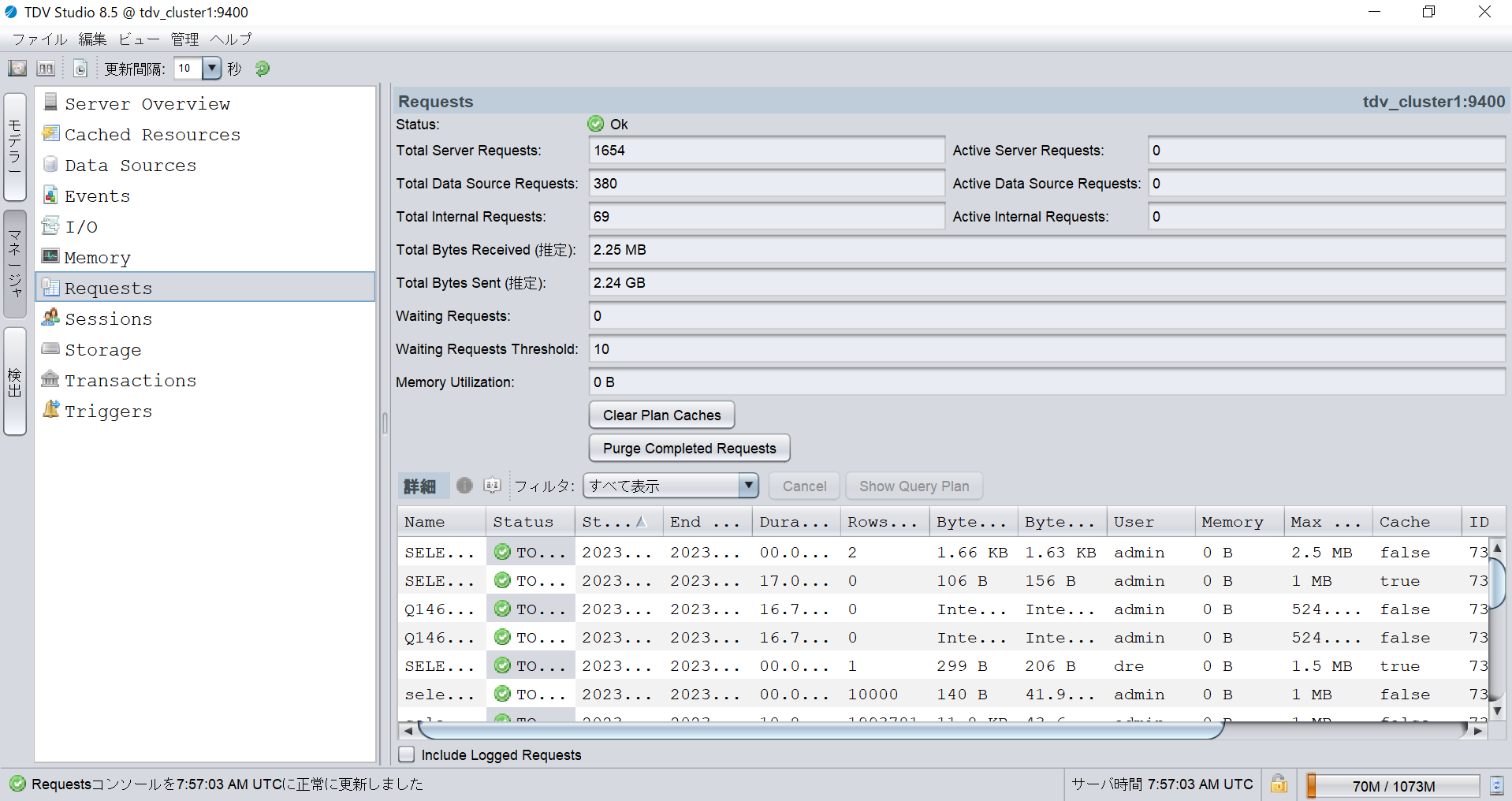This screenshot has height=801, width=1512.
Task: Click the Transactions bank icon
Action: 50,379
